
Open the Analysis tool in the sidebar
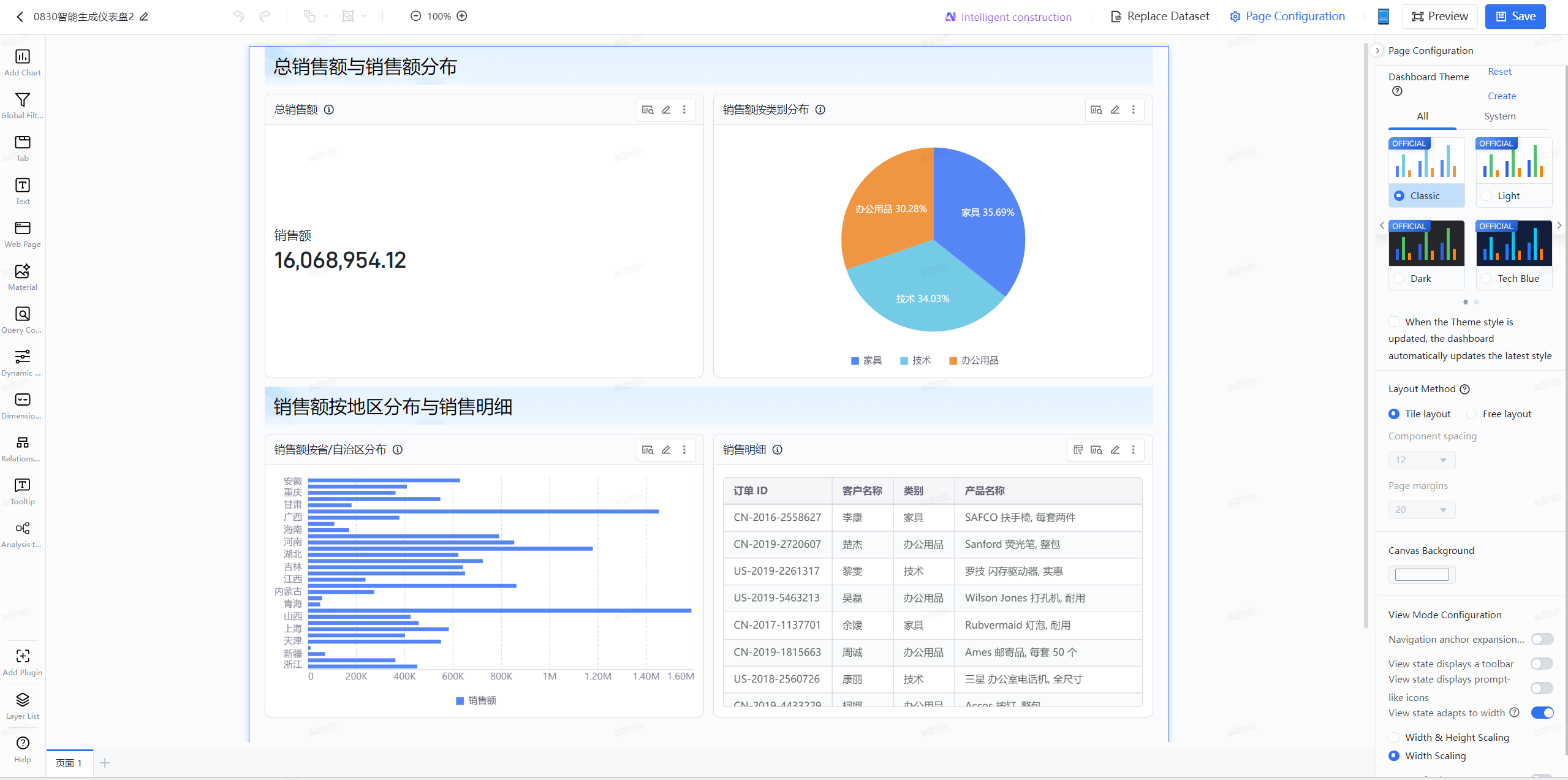tap(23, 535)
